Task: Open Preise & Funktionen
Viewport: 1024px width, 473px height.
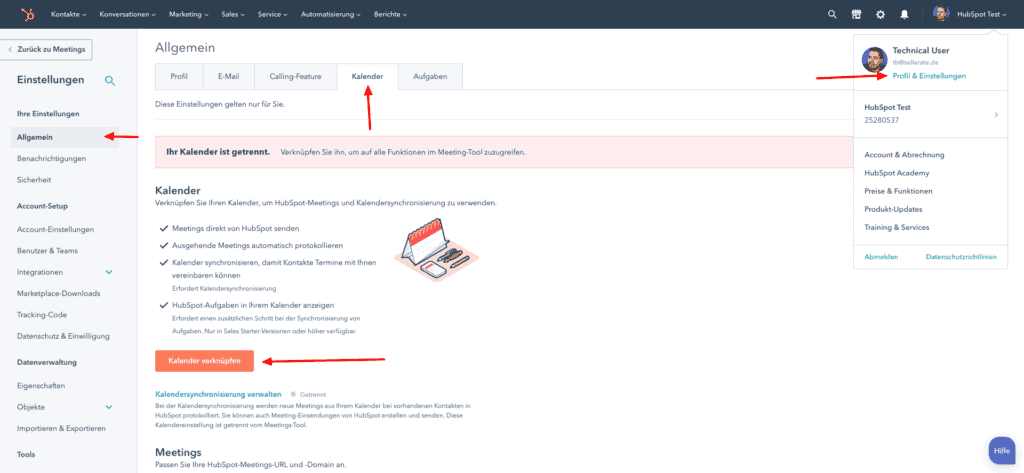Action: (x=898, y=191)
